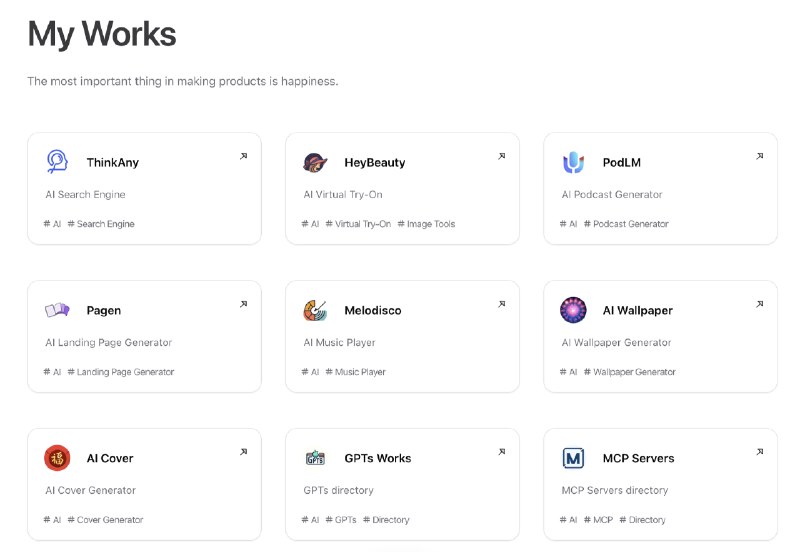This screenshot has height=552, width=800.
Task: Open Melodisco via its external link arrow
Action: [x=502, y=304]
